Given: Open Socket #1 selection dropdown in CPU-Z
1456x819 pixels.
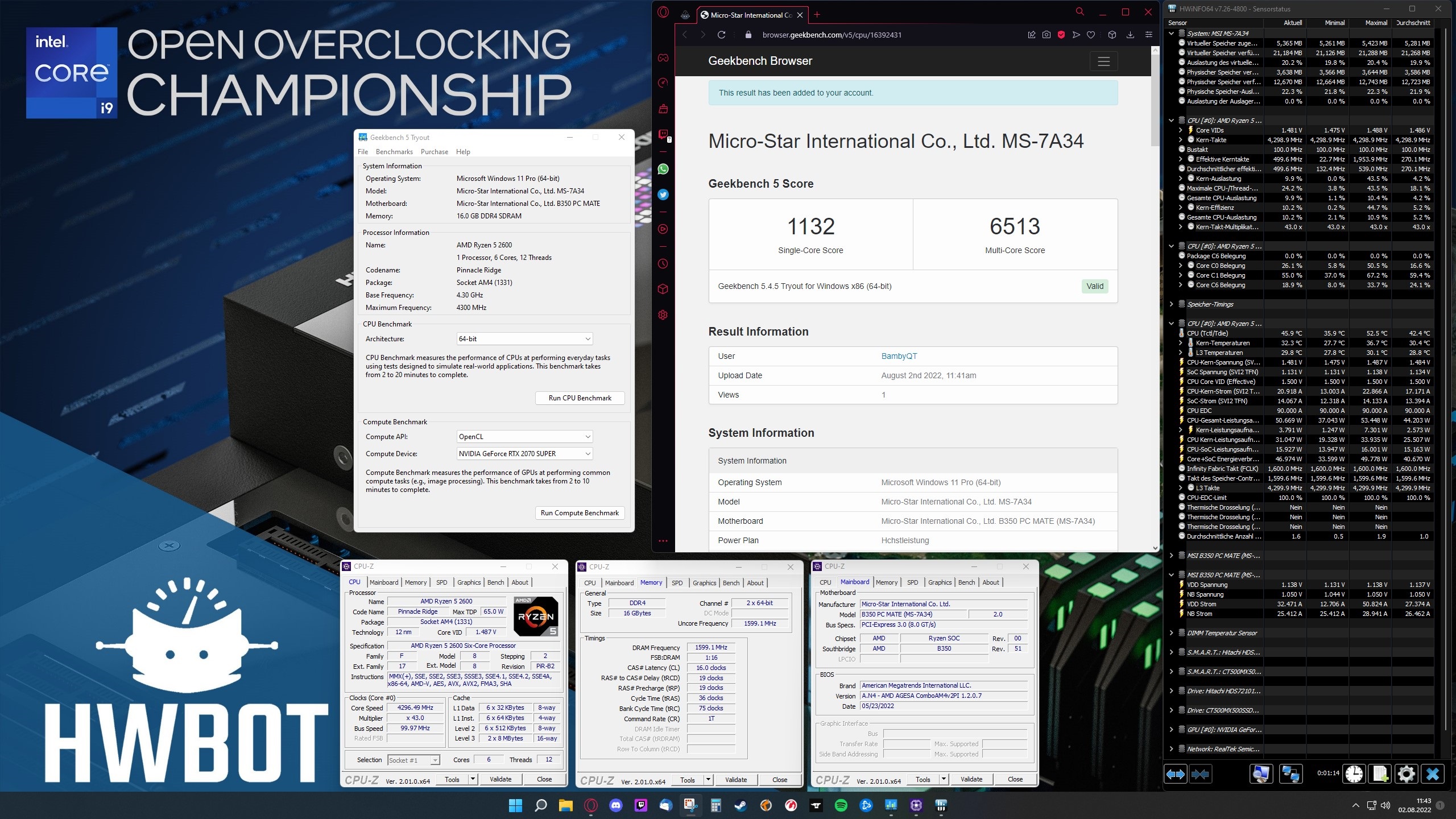Looking at the screenshot, I should point(413,760).
